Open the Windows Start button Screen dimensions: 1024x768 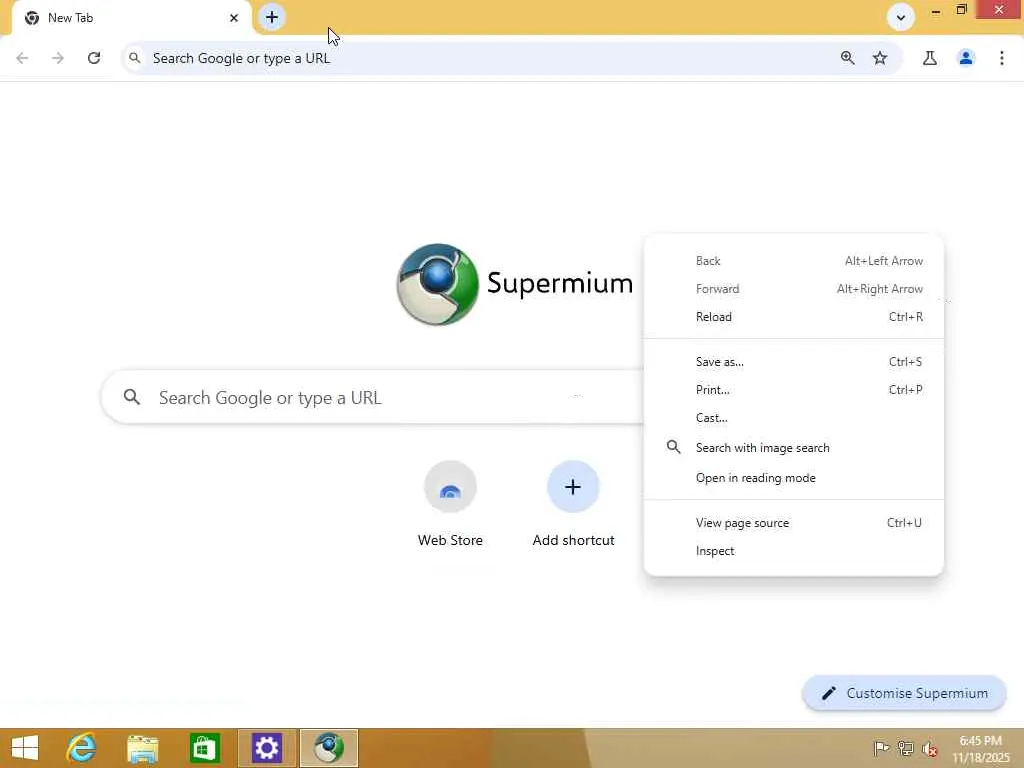pyautogui.click(x=25, y=748)
